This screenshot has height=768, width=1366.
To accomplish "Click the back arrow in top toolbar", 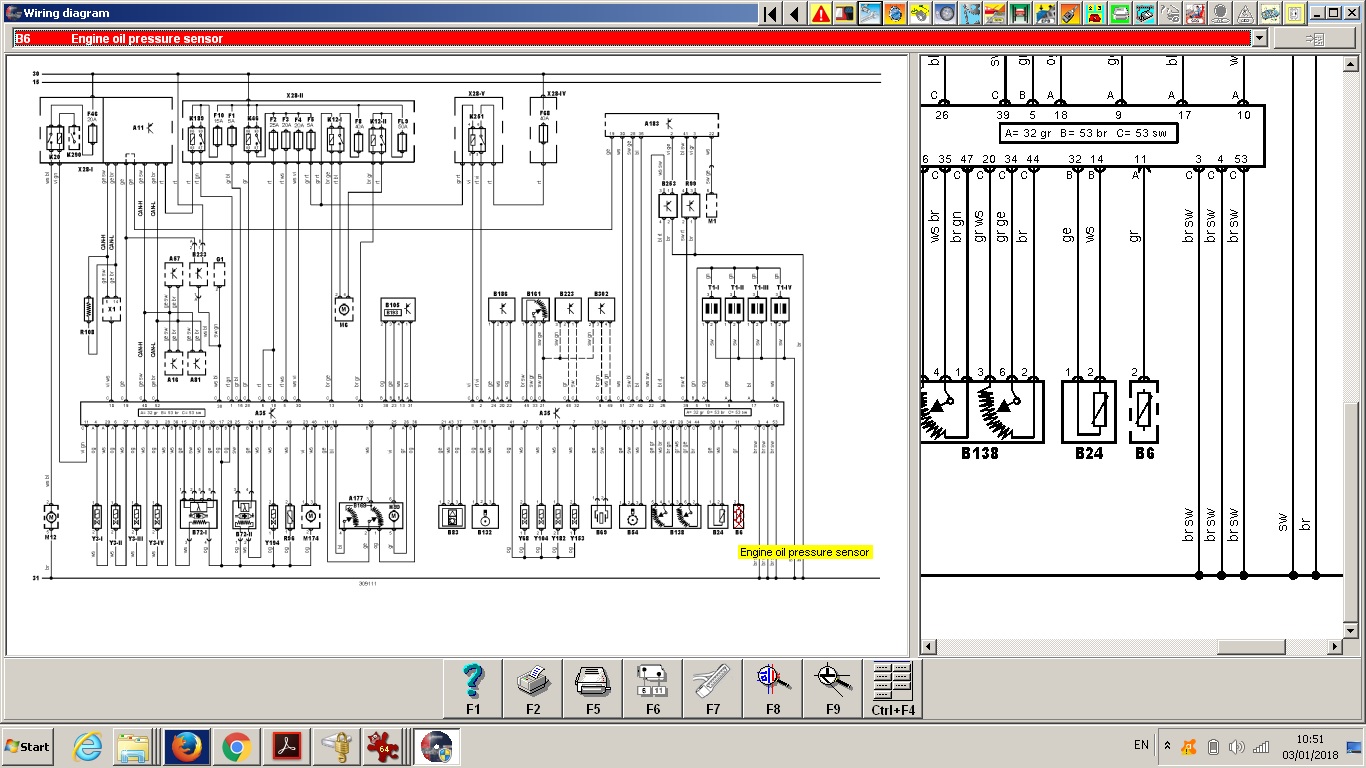I will coord(794,14).
